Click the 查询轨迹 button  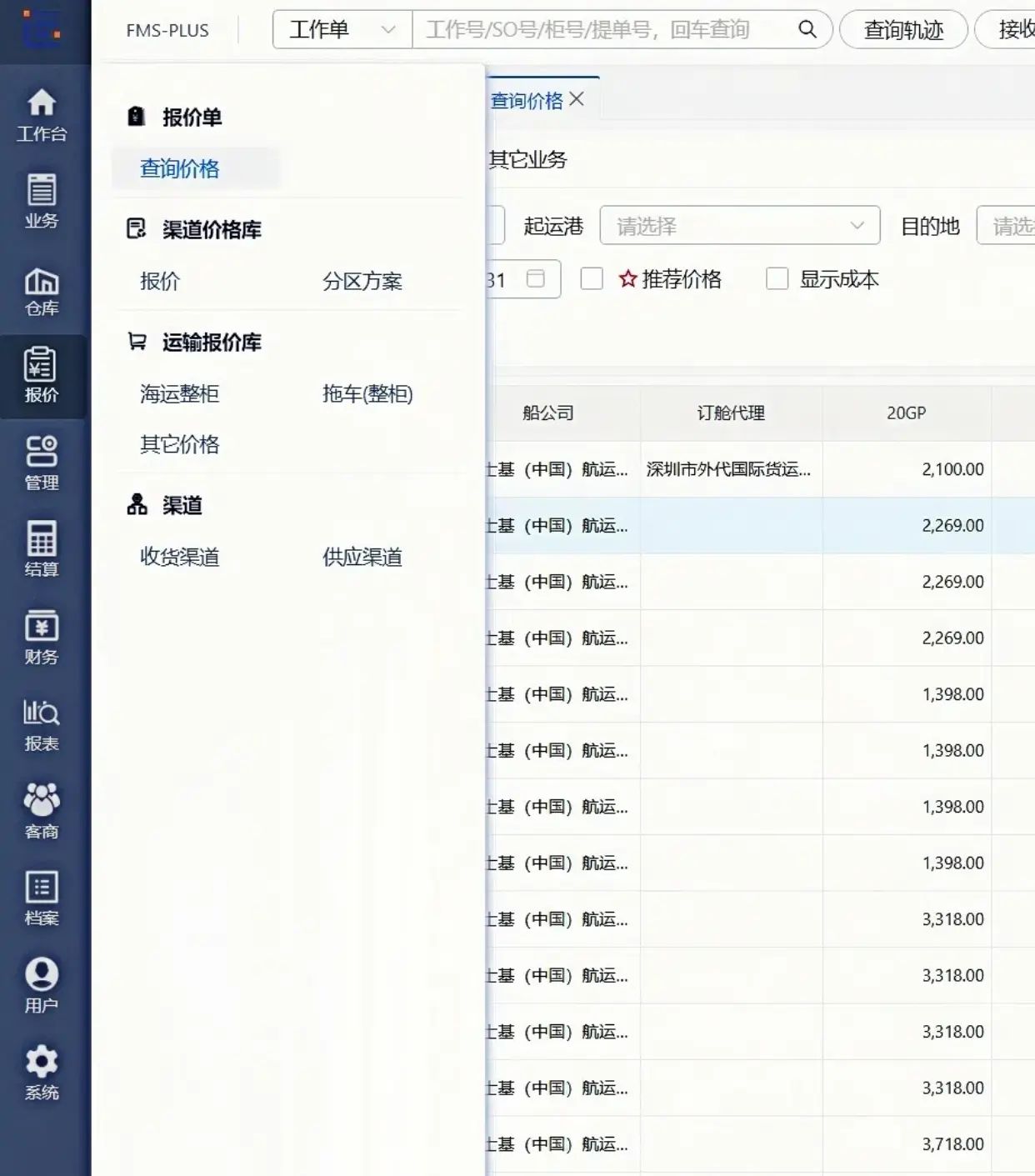click(902, 29)
